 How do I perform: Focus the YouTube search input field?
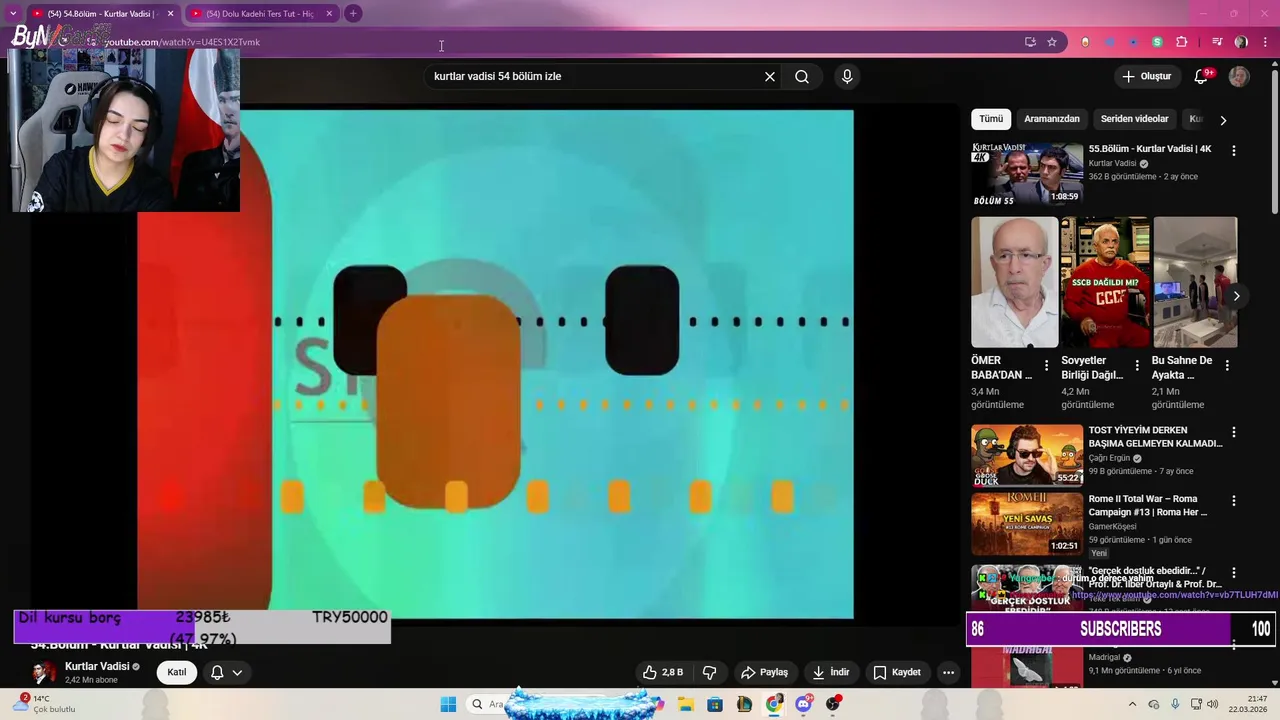[595, 76]
